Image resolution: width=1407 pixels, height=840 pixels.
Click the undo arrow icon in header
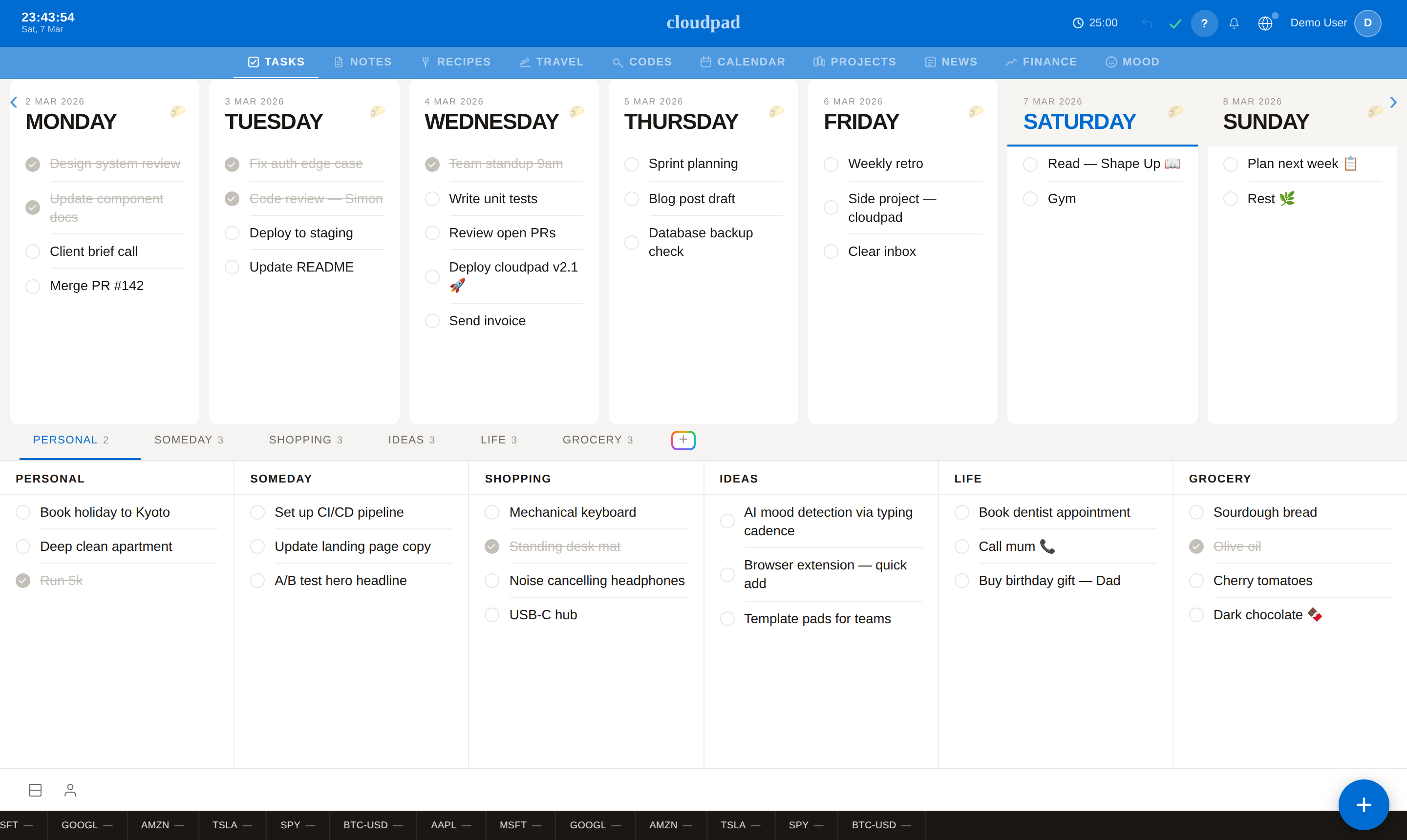click(1147, 23)
